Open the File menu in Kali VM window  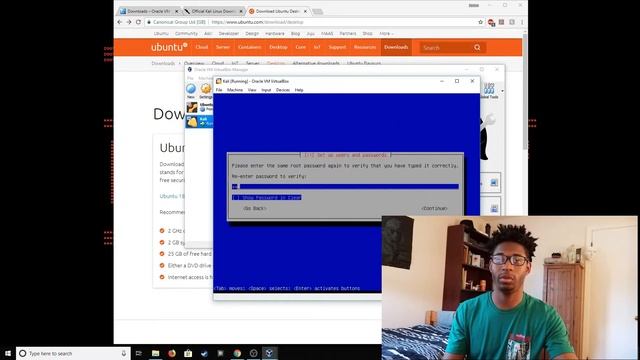(x=219, y=90)
